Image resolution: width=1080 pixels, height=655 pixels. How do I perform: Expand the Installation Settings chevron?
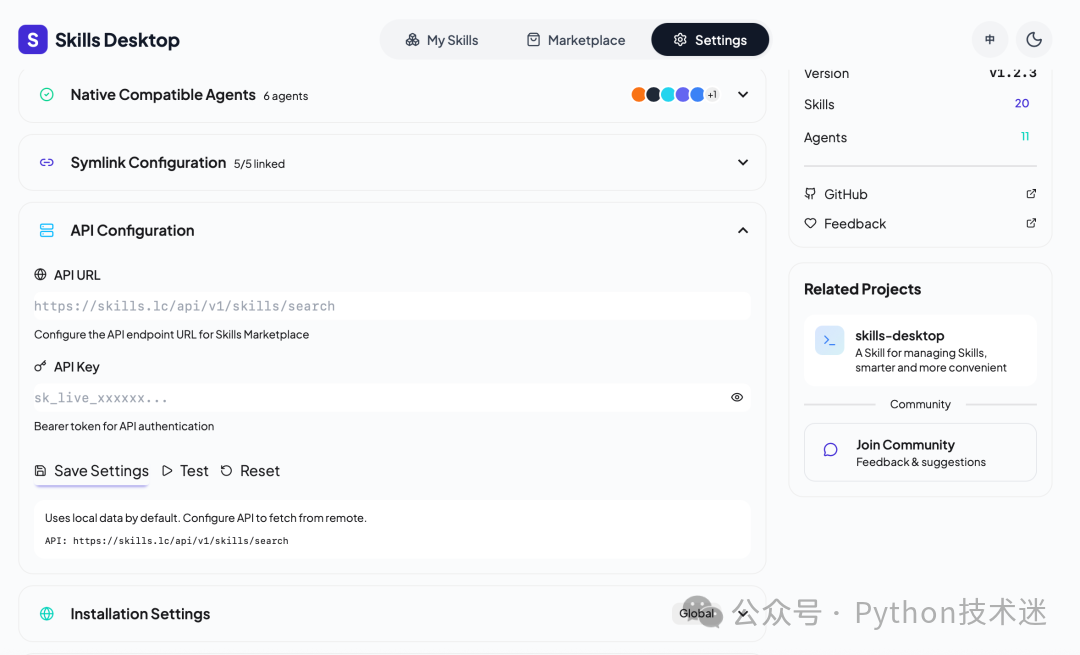click(x=742, y=614)
